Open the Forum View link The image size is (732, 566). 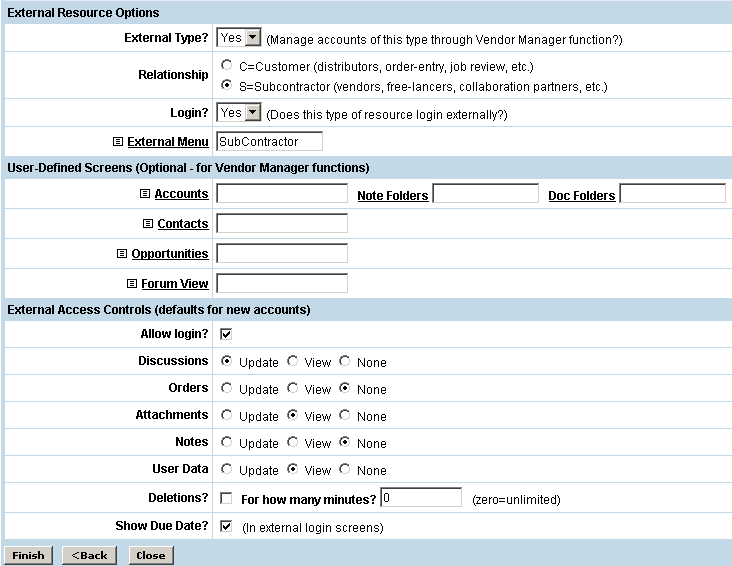click(175, 283)
